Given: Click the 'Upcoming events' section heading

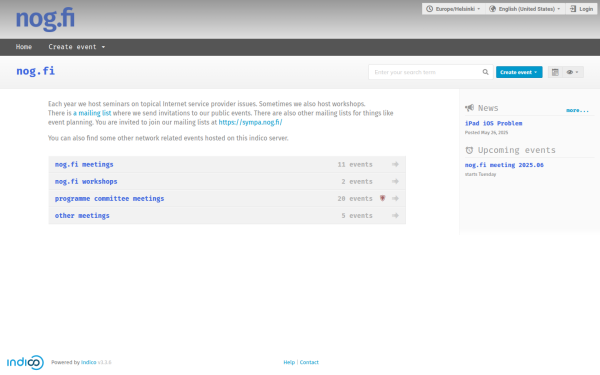Looking at the screenshot, I should click(x=517, y=150).
